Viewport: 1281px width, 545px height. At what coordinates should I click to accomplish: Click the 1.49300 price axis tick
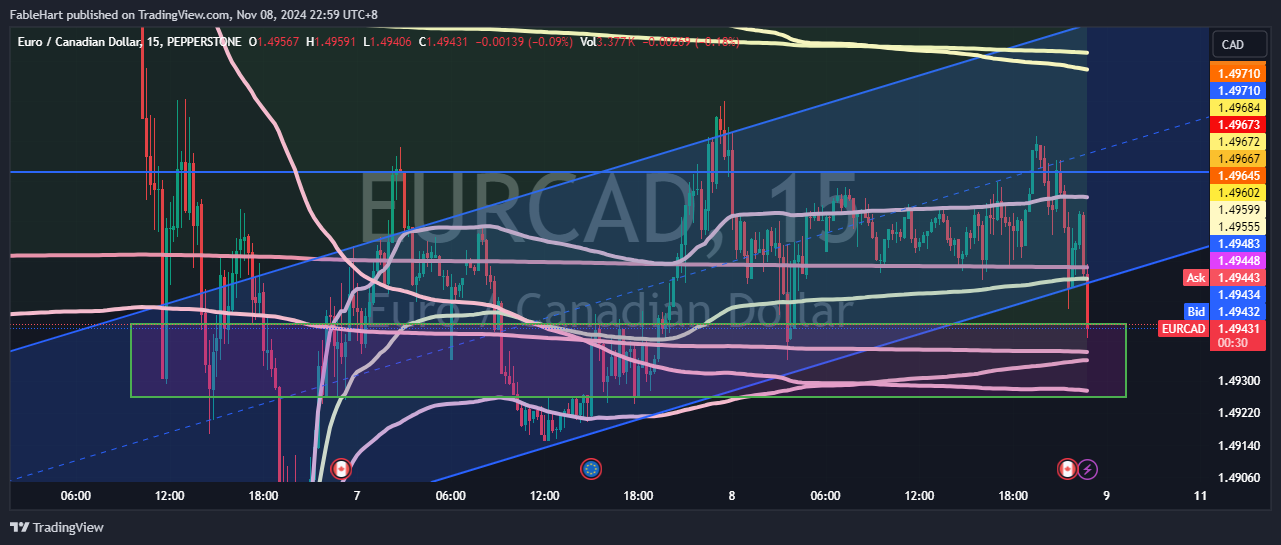[1239, 381]
